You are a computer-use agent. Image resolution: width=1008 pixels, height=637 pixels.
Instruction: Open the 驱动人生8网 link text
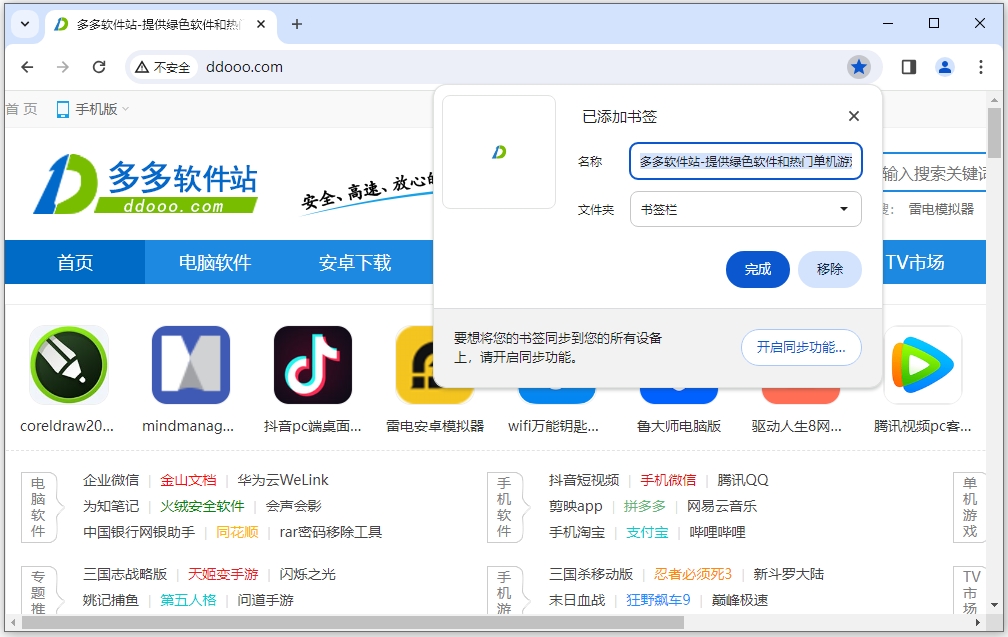tap(796, 426)
